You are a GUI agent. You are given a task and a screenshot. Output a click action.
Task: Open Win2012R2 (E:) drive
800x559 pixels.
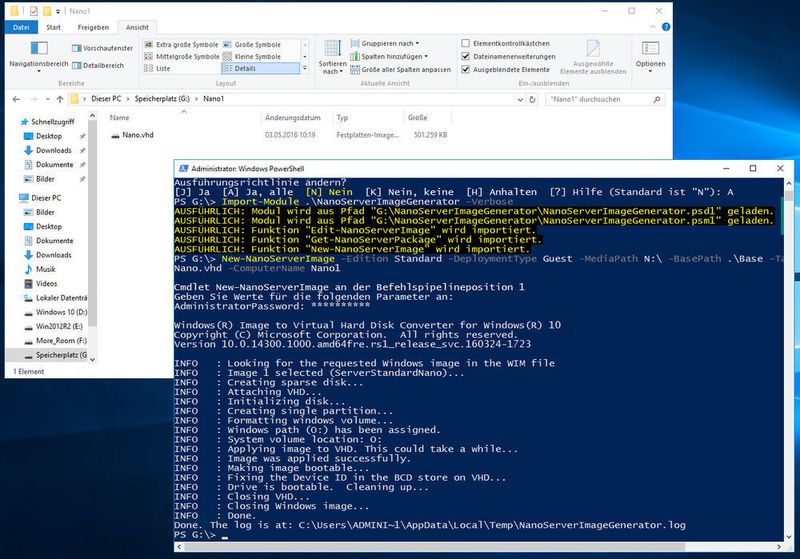[x=54, y=326]
